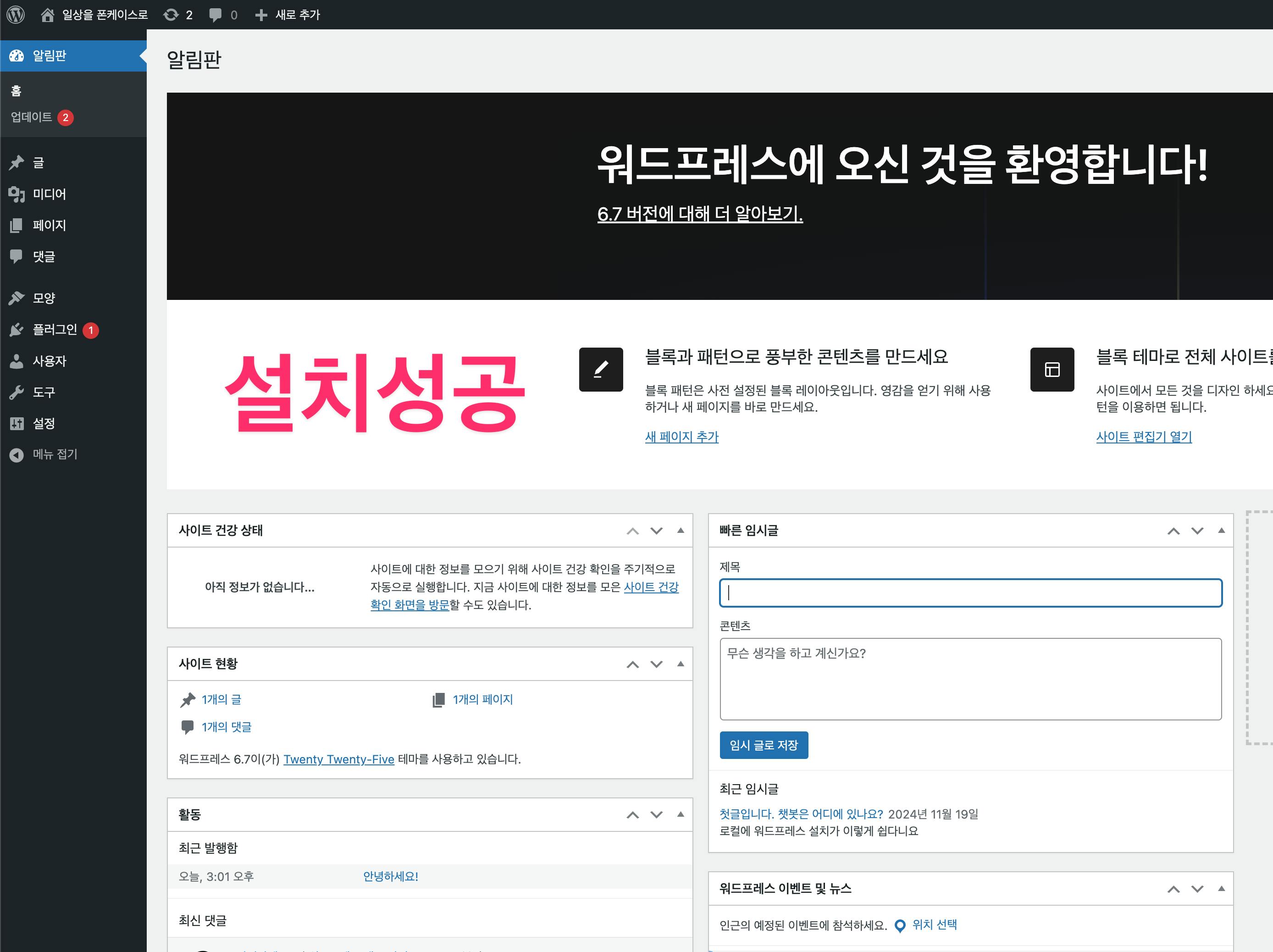This screenshot has height=952, width=1273.
Task: Open the 미디어 media library menu
Action: (49, 194)
